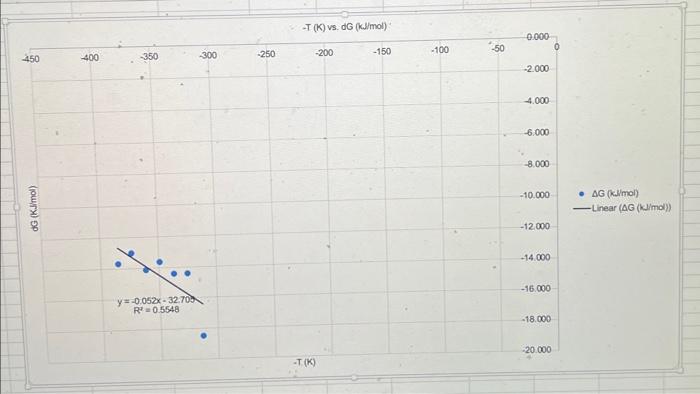Click the -10.000 vertical axis label
The width and height of the screenshot is (700, 394).
pyautogui.click(x=534, y=195)
